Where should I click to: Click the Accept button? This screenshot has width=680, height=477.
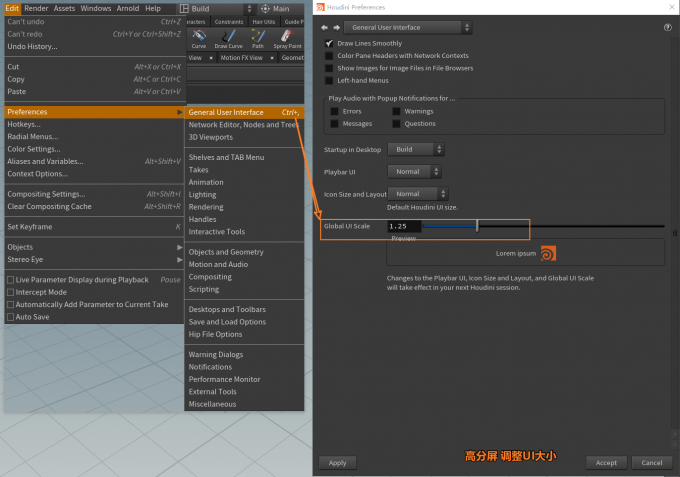point(606,463)
